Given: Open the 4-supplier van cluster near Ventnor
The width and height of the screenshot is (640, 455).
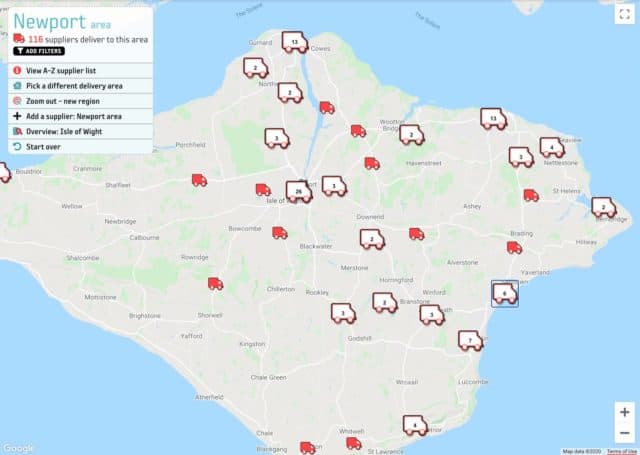Looking at the screenshot, I should 415,426.
